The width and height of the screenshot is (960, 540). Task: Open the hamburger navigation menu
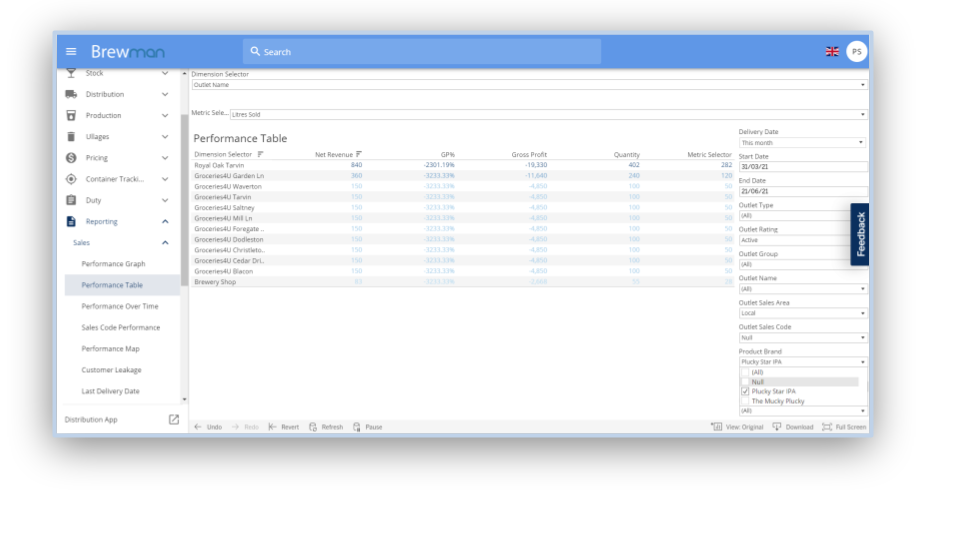[71, 51]
